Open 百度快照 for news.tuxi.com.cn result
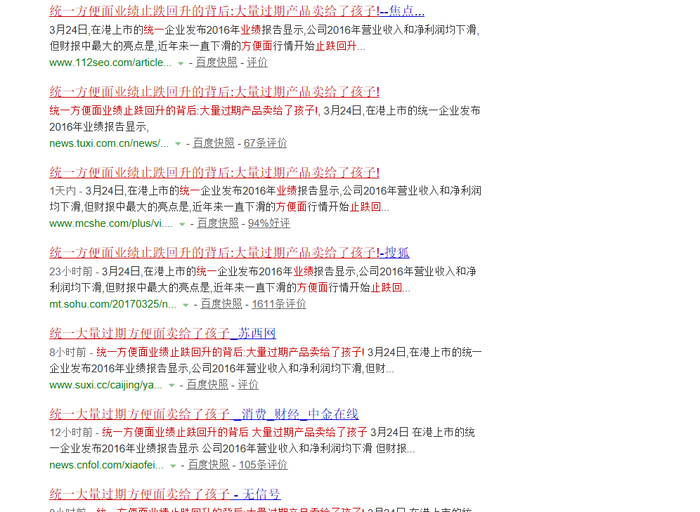 214,143
